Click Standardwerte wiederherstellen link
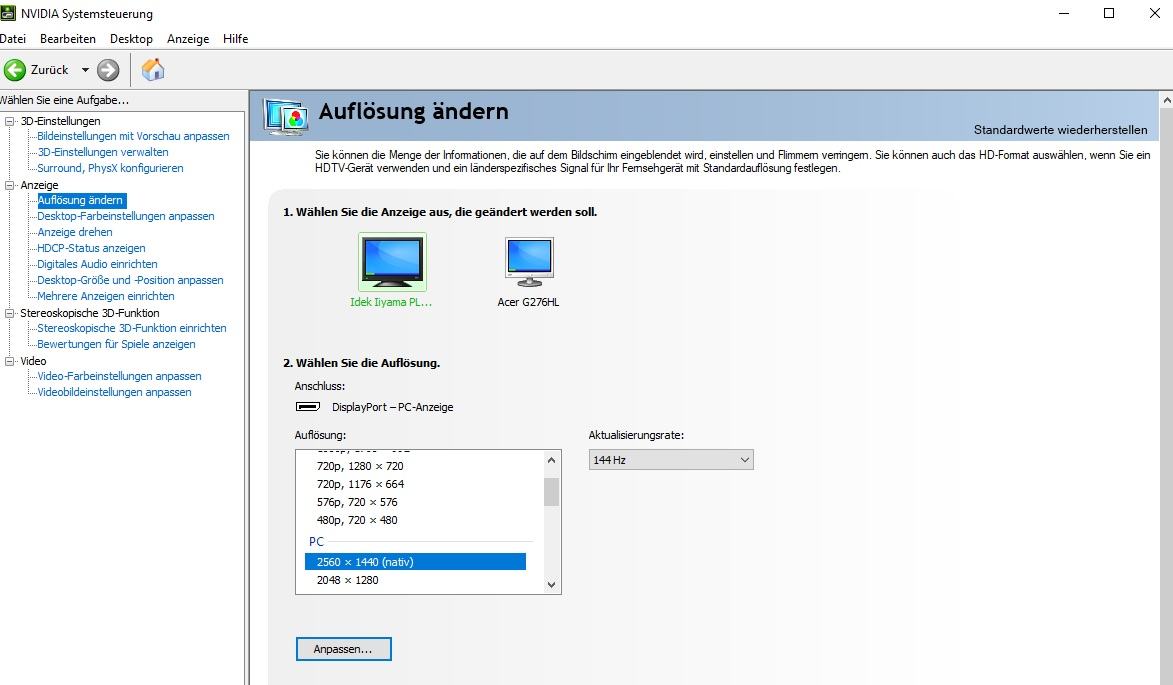Viewport: 1173px width, 685px height. [x=1060, y=130]
